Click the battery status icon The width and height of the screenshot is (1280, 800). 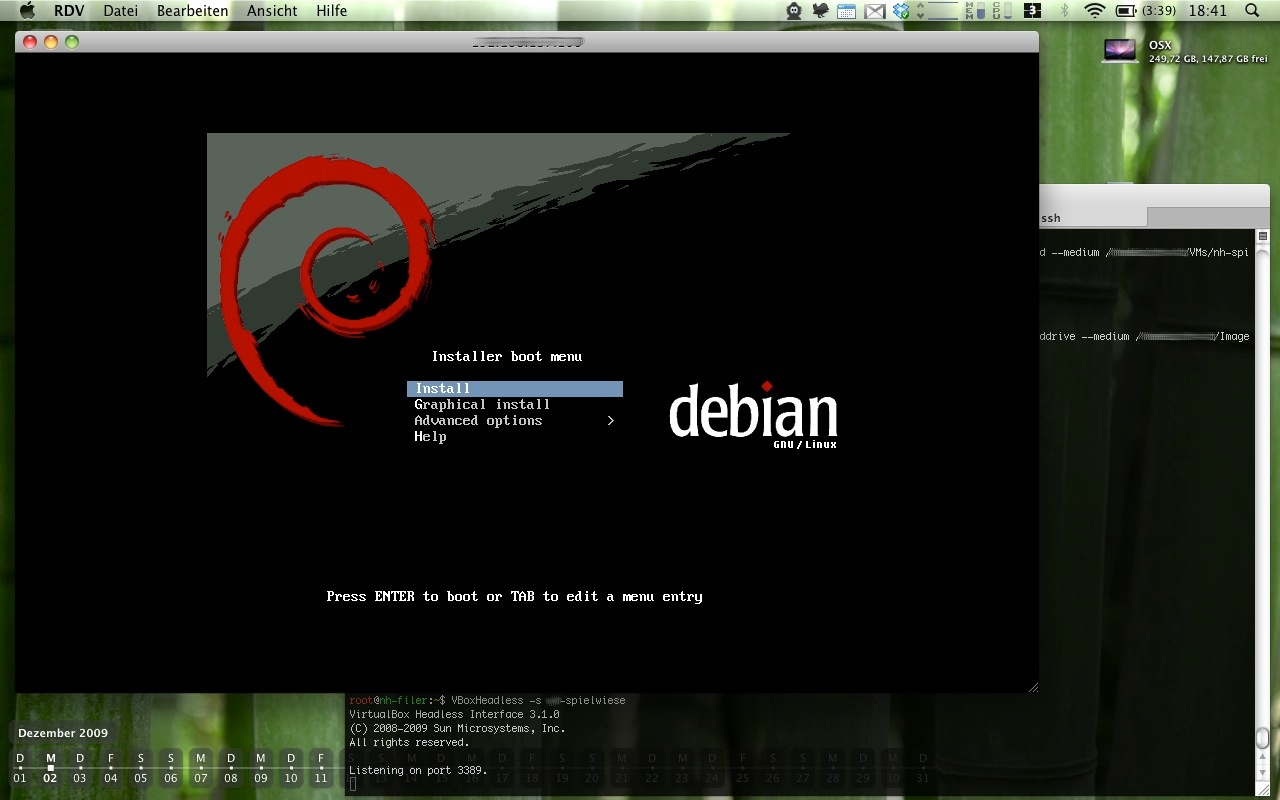pos(1126,11)
